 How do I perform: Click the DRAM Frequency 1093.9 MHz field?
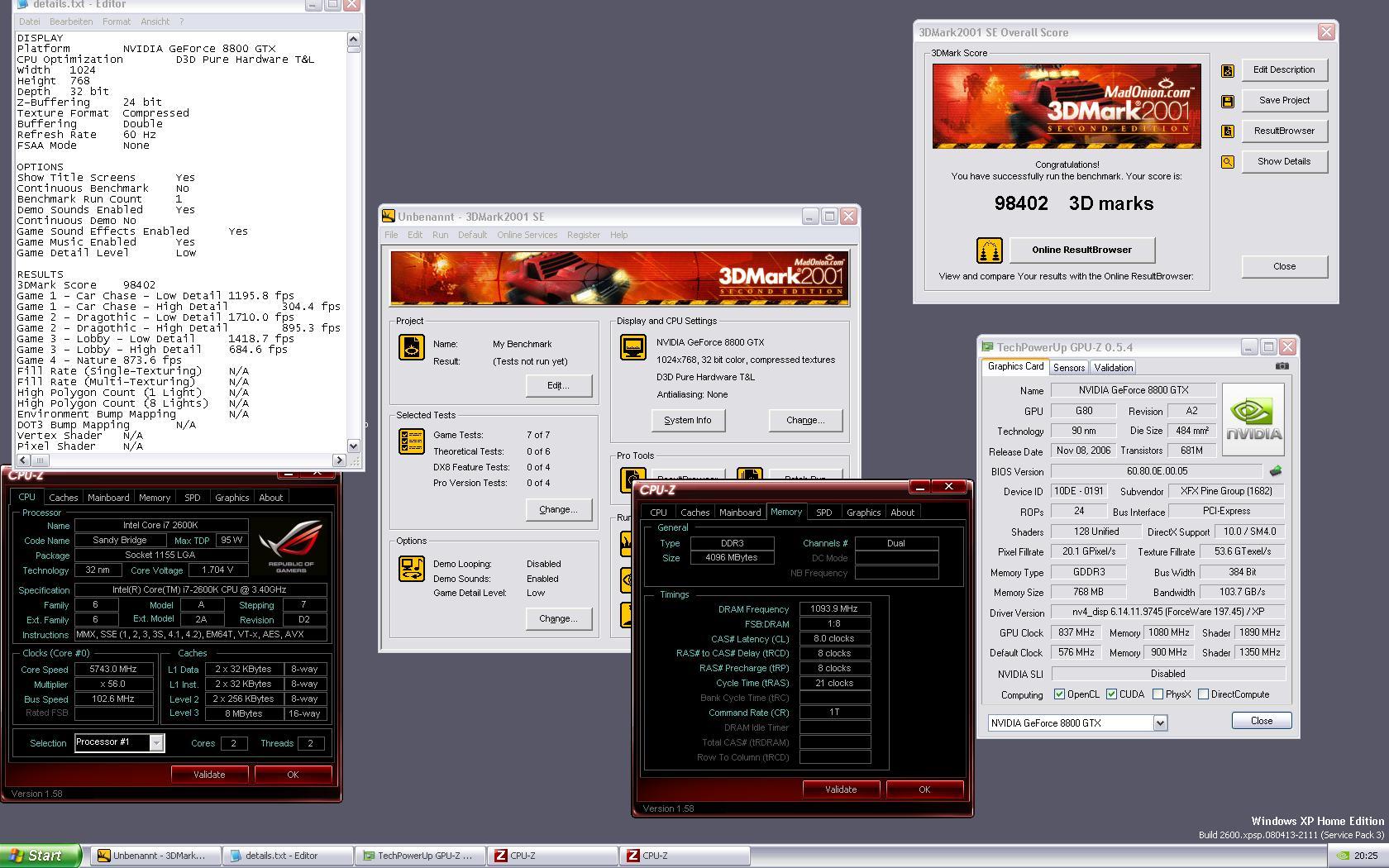[834, 609]
